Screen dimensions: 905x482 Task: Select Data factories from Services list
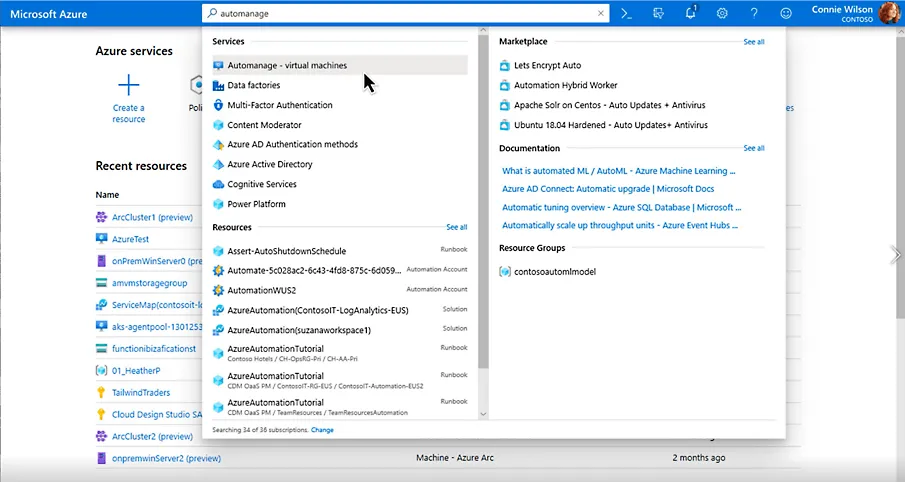pyautogui.click(x=254, y=85)
